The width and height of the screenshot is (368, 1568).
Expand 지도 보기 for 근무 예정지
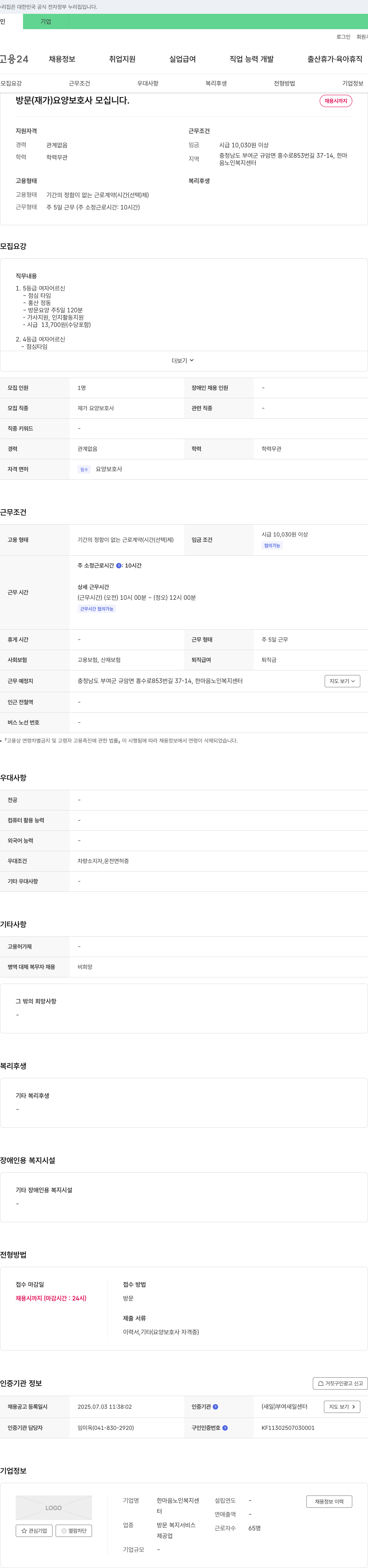[x=342, y=681]
